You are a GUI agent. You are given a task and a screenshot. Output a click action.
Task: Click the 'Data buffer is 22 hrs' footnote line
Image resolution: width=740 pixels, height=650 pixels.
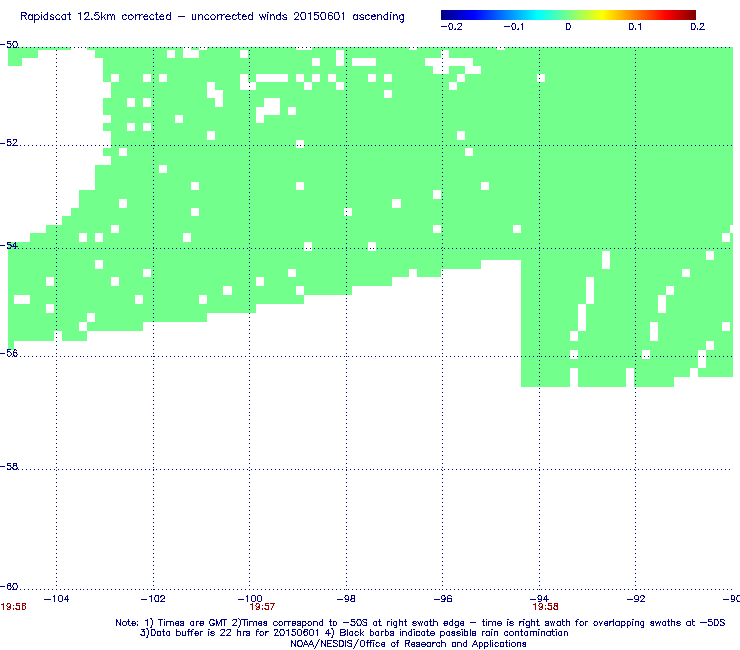[x=354, y=633]
